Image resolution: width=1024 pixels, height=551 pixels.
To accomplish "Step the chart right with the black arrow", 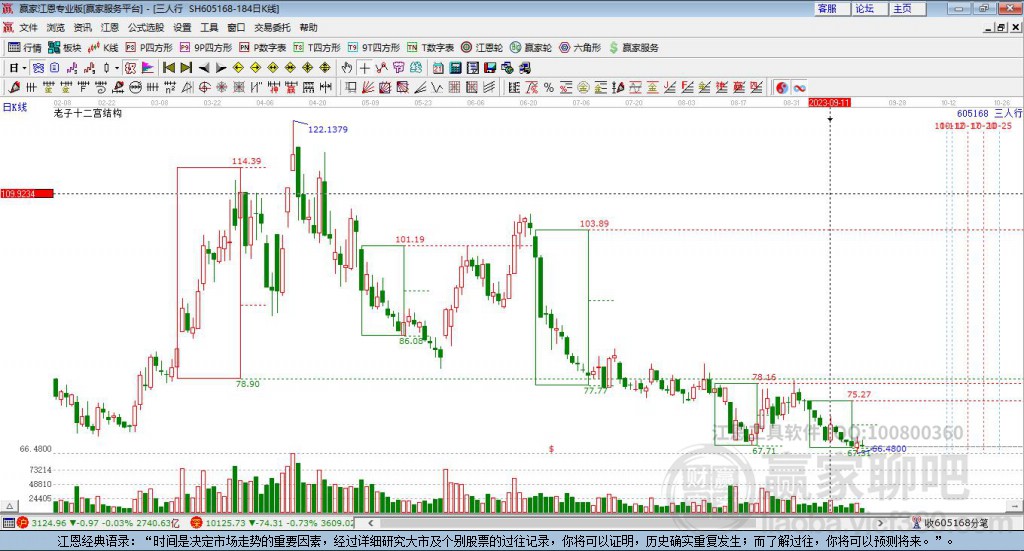I will [x=221, y=68].
